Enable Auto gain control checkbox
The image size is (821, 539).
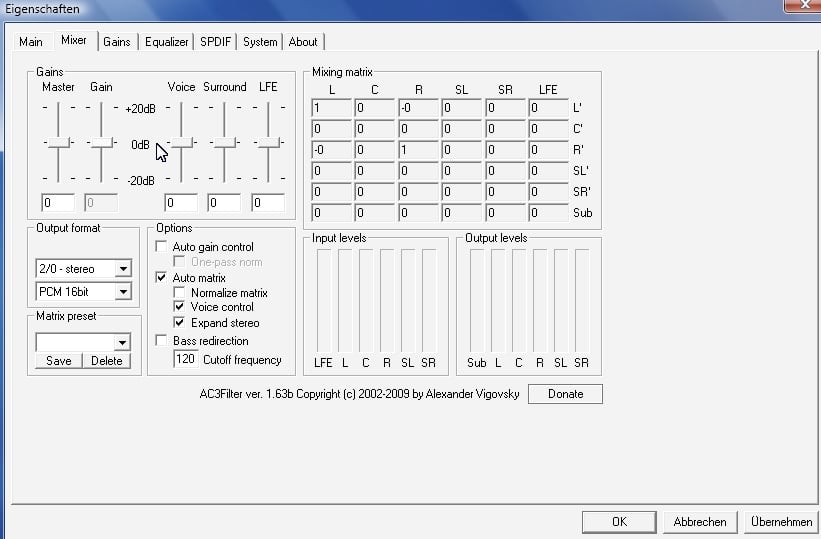162,247
